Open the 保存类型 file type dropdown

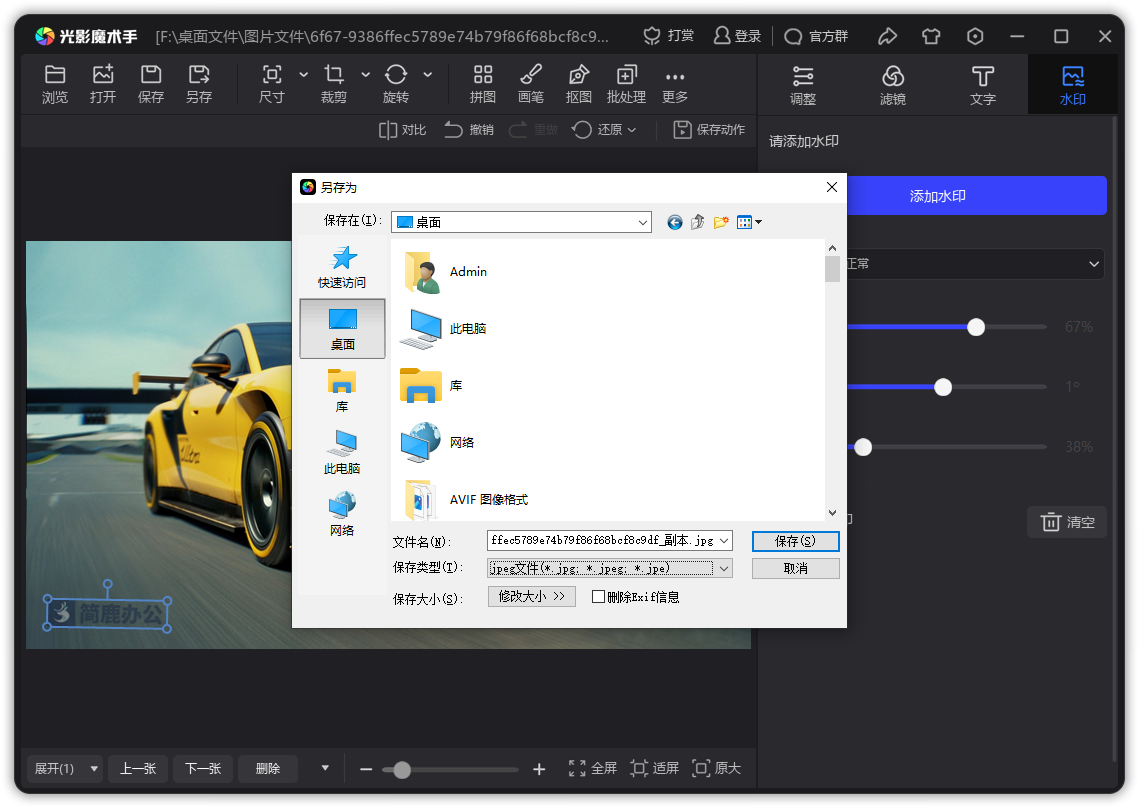[724, 568]
